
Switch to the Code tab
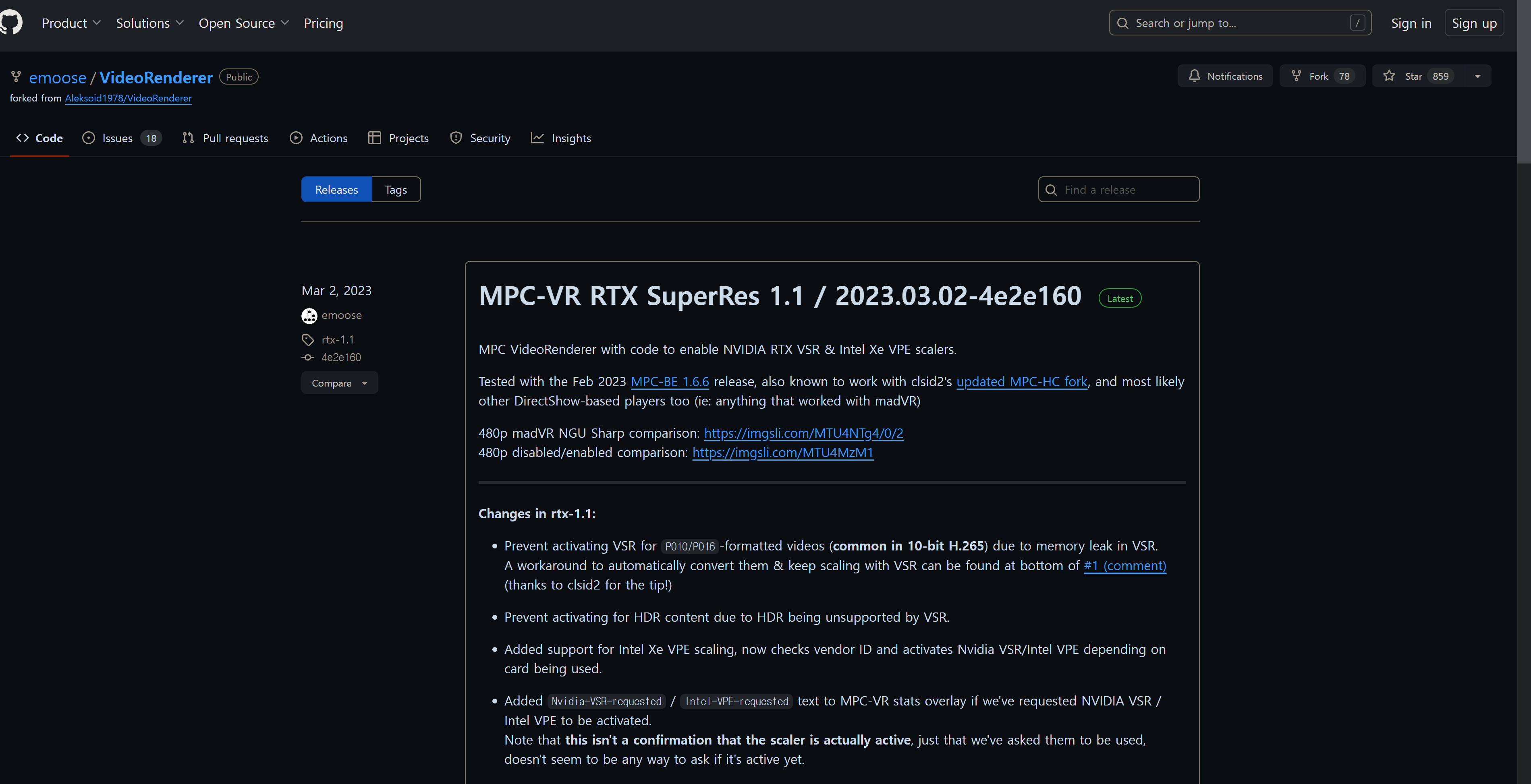point(39,138)
